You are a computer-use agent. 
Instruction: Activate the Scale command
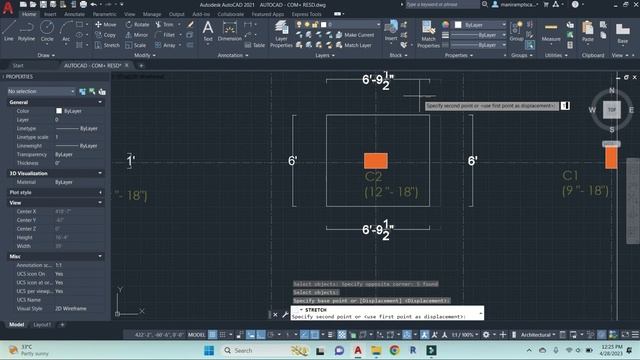click(x=136, y=45)
